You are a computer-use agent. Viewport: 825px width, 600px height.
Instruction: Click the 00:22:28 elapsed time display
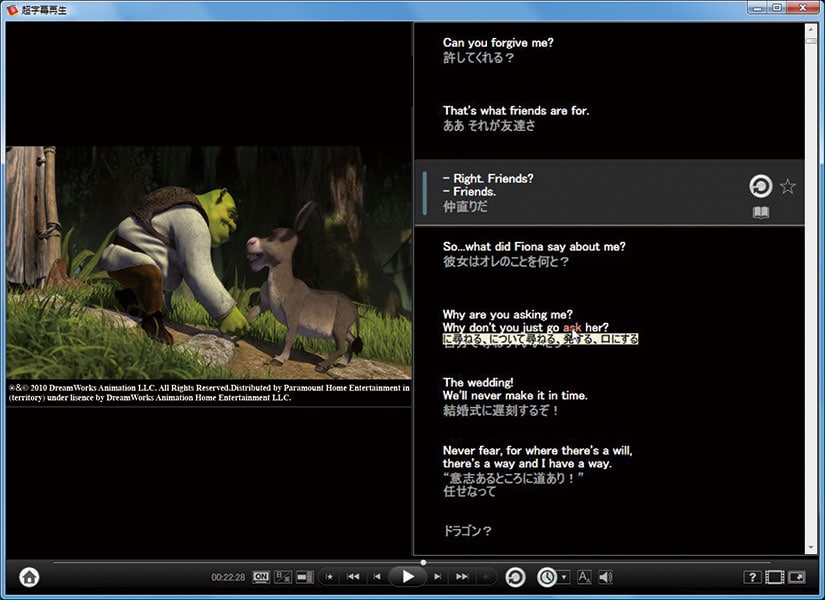click(x=228, y=577)
